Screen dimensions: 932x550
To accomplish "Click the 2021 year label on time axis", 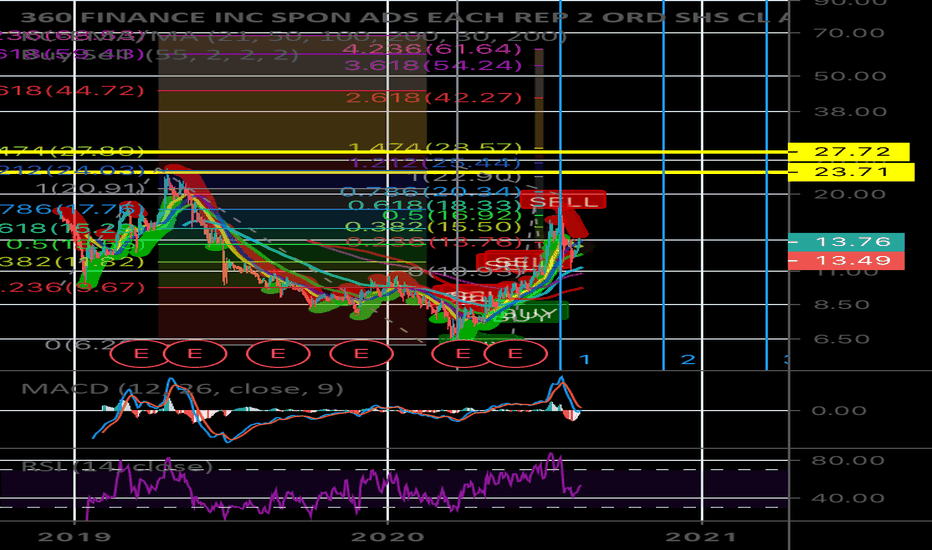I will pos(701,537).
